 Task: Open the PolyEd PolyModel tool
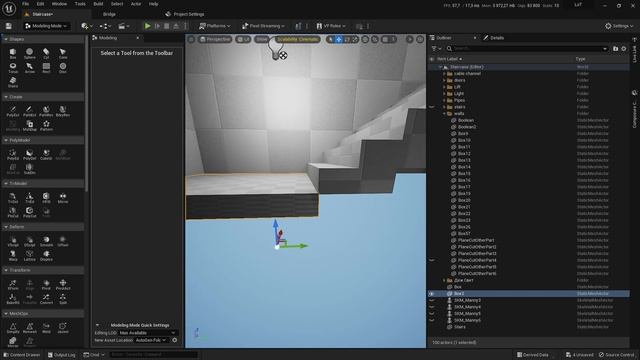13,154
